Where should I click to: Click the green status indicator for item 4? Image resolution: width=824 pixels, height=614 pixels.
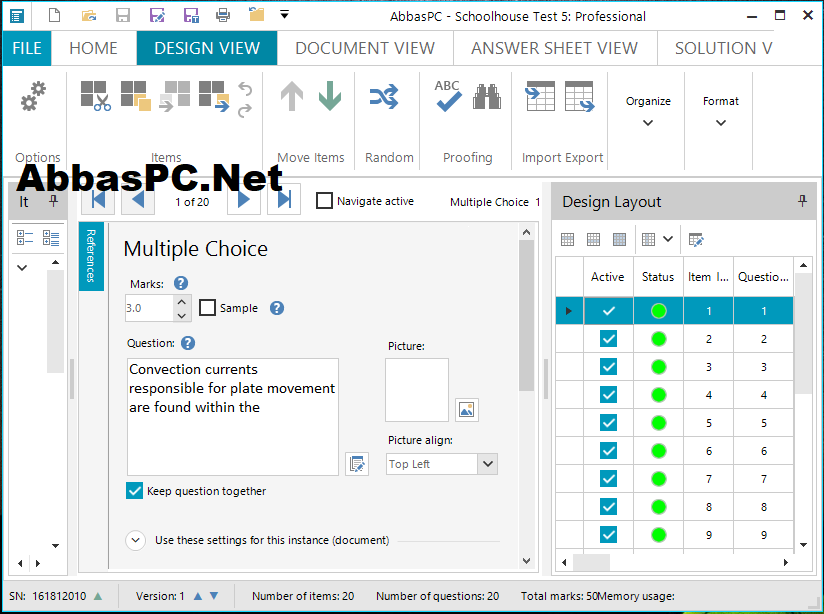(658, 395)
